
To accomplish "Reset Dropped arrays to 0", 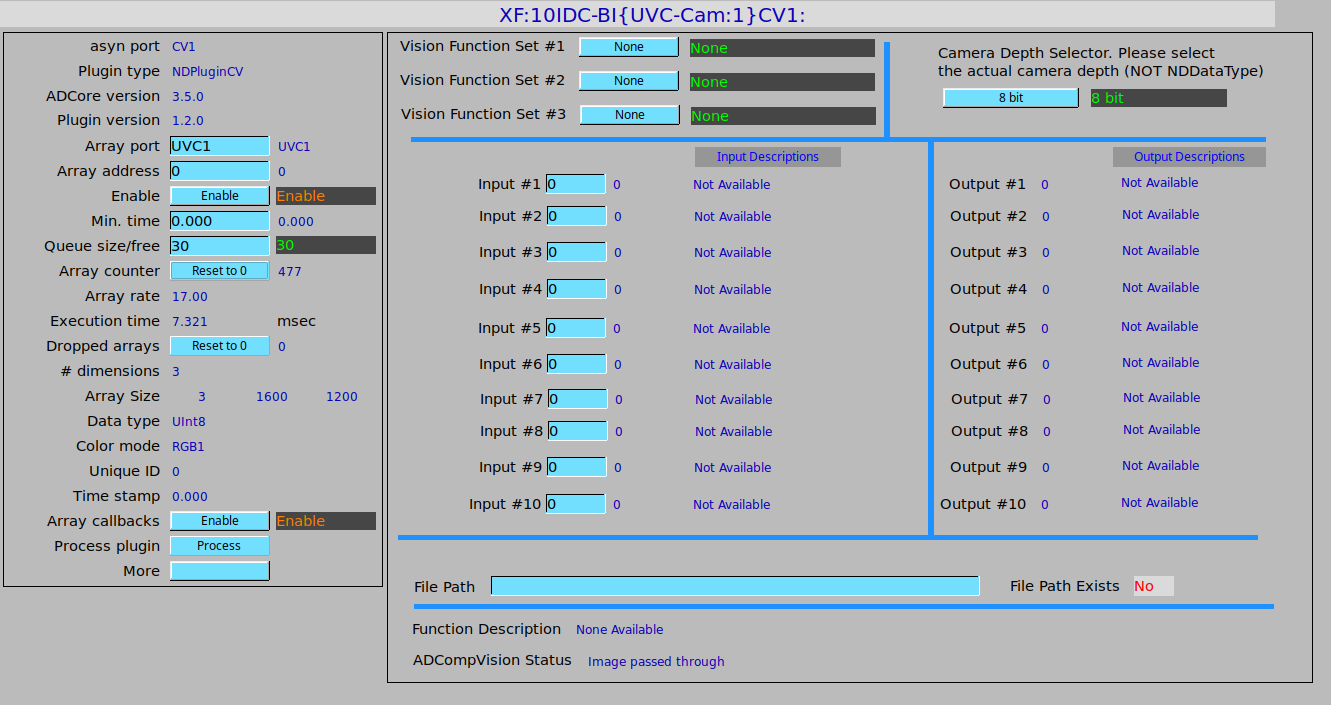I will click(220, 346).
